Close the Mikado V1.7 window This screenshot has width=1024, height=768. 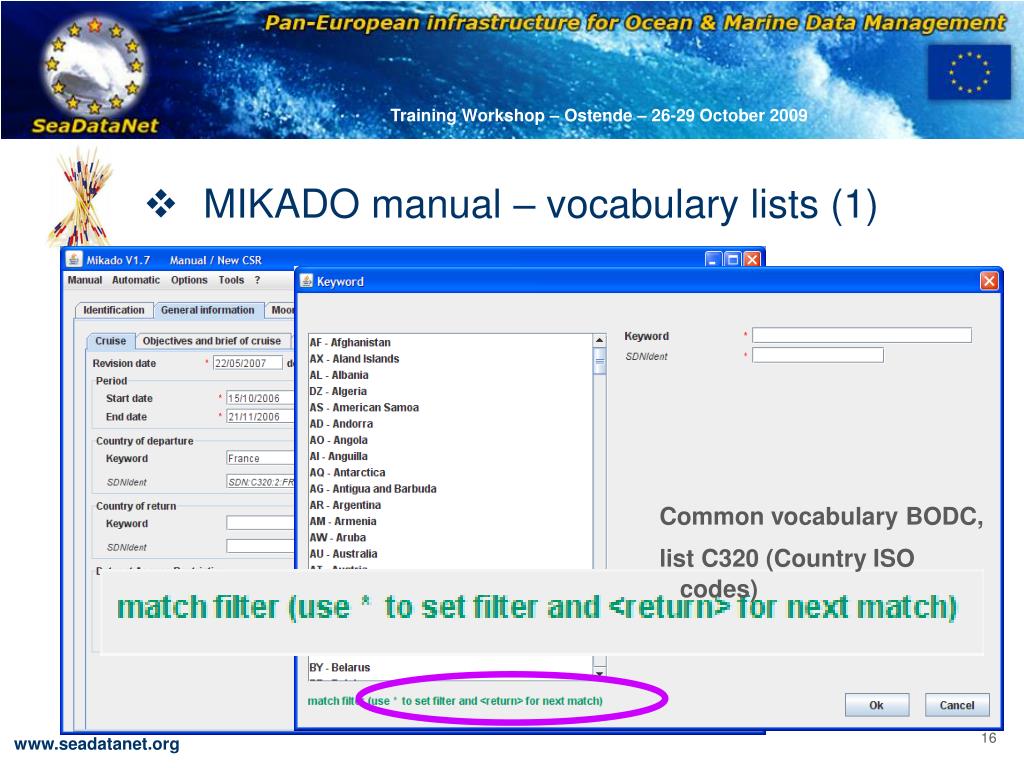(x=752, y=260)
